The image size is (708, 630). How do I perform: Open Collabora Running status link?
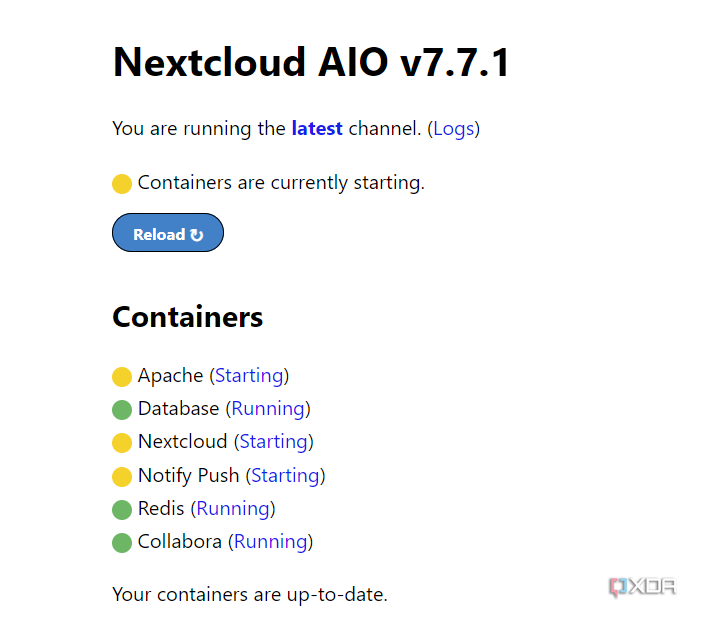point(271,541)
